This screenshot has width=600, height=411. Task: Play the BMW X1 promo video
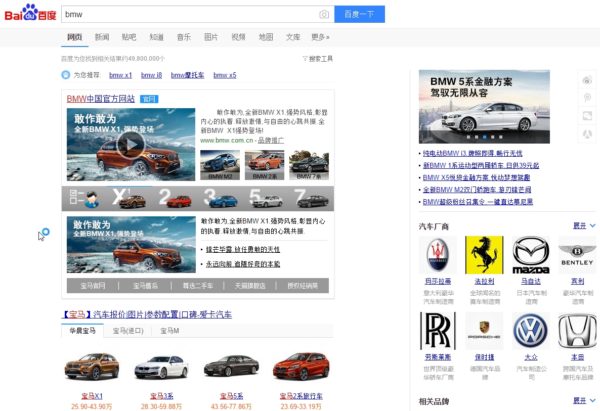click(131, 144)
